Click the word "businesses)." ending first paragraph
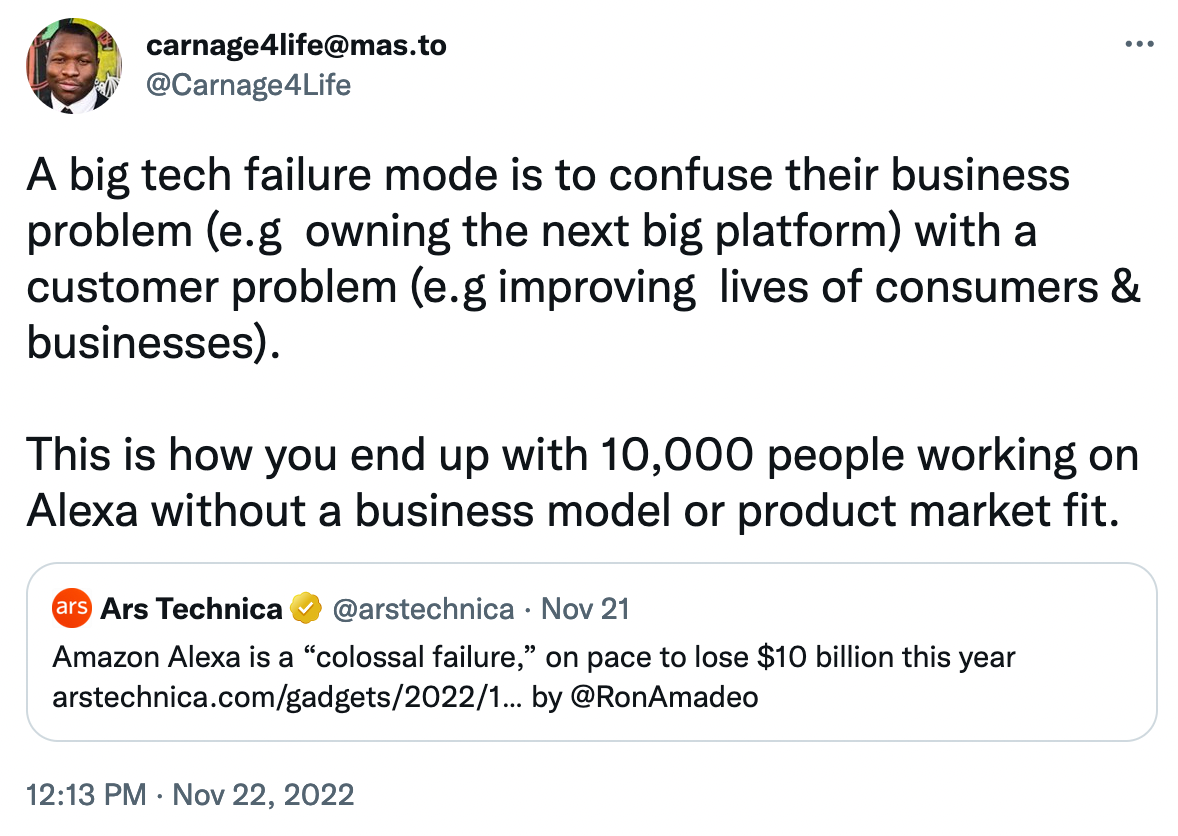 pyautogui.click(x=153, y=344)
